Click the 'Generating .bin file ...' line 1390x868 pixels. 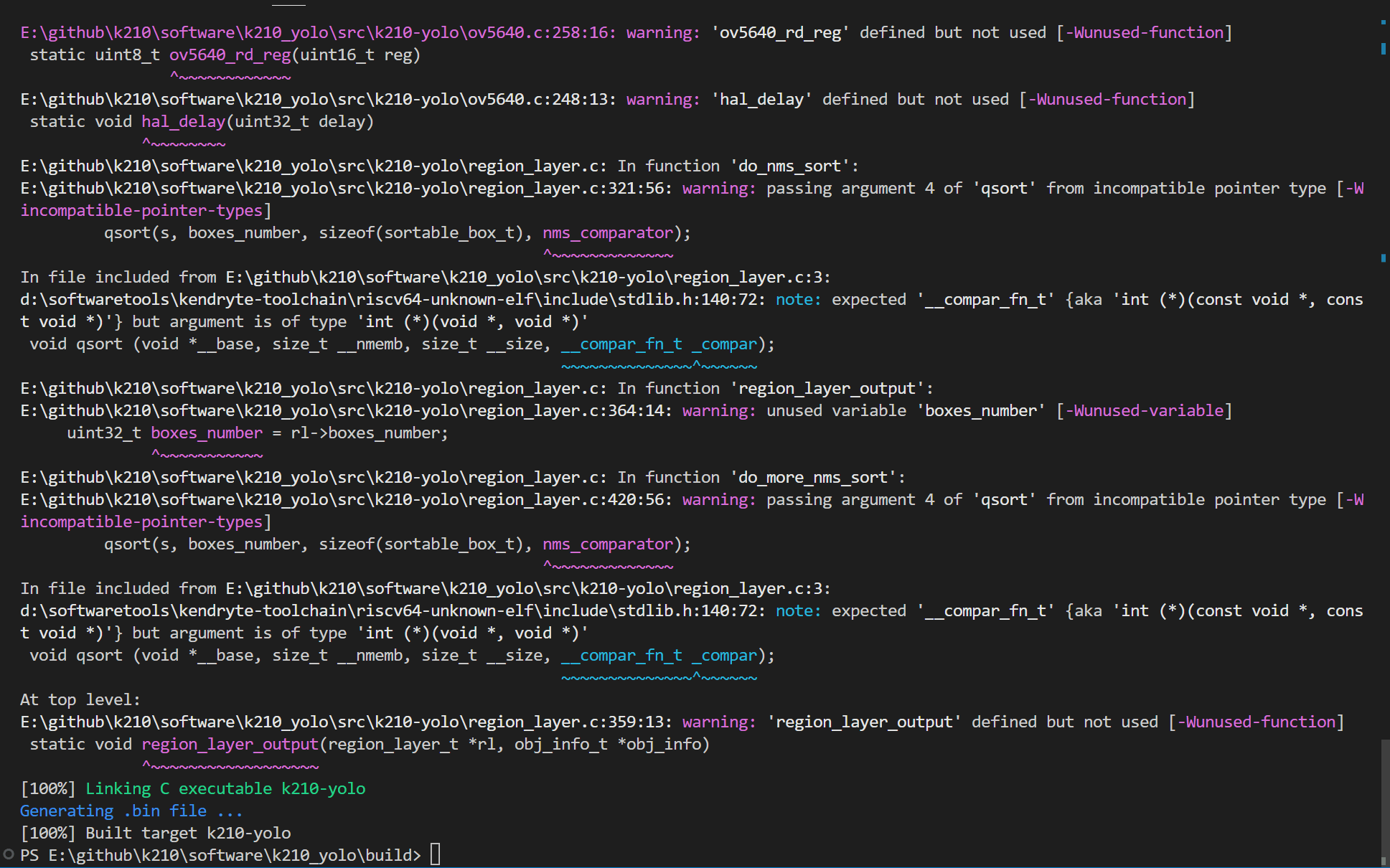(131, 811)
